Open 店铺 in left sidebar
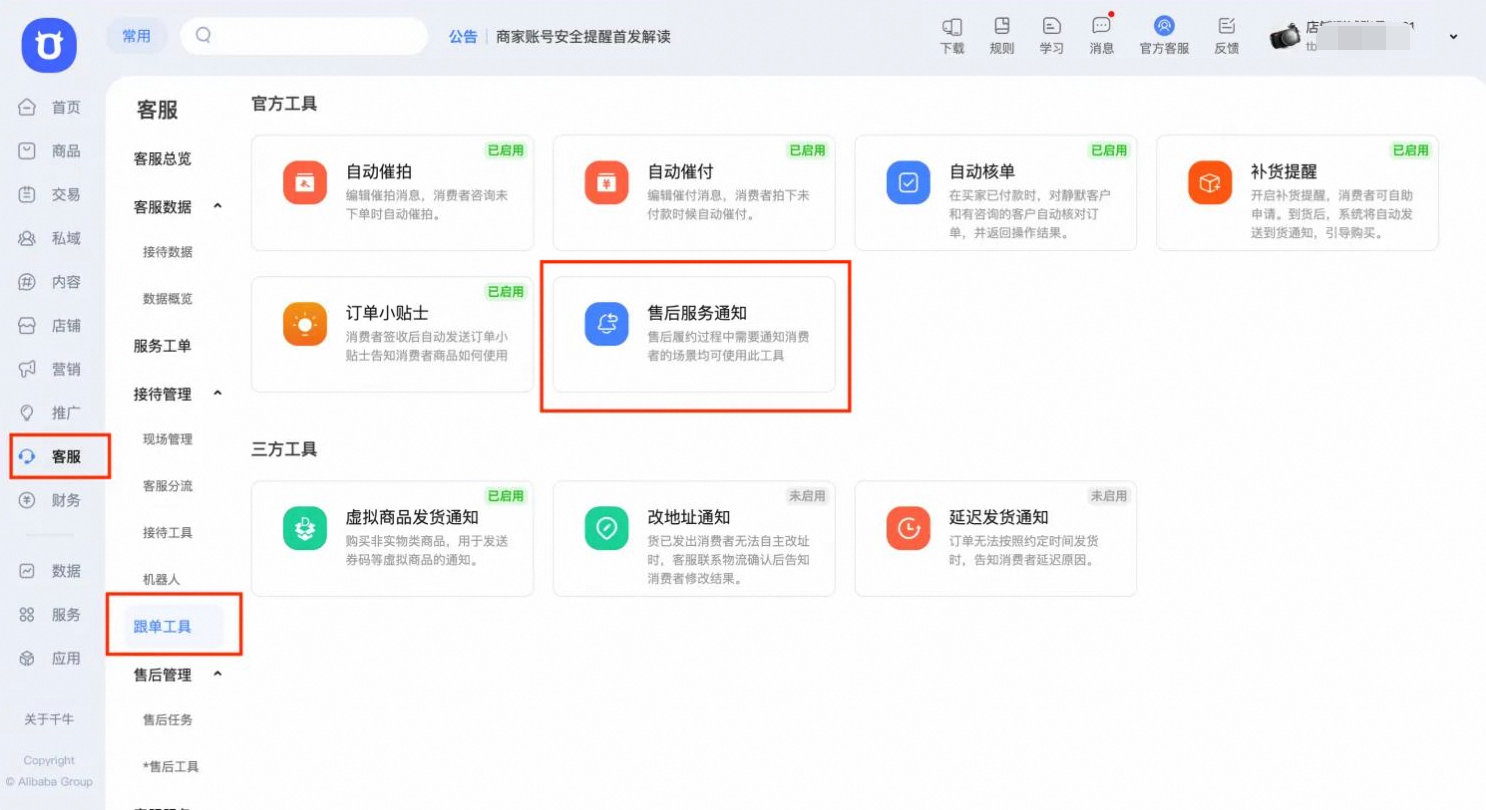 click(50, 325)
